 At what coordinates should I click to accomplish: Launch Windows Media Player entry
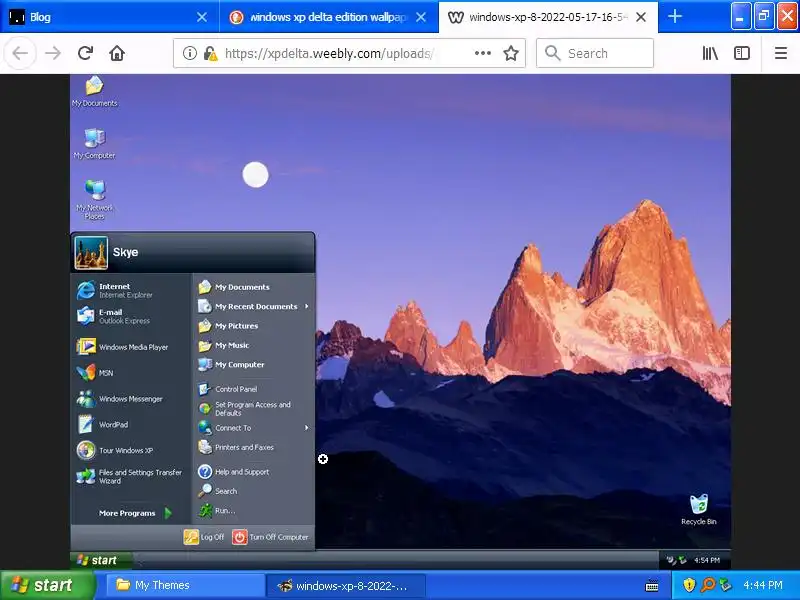pos(133,347)
